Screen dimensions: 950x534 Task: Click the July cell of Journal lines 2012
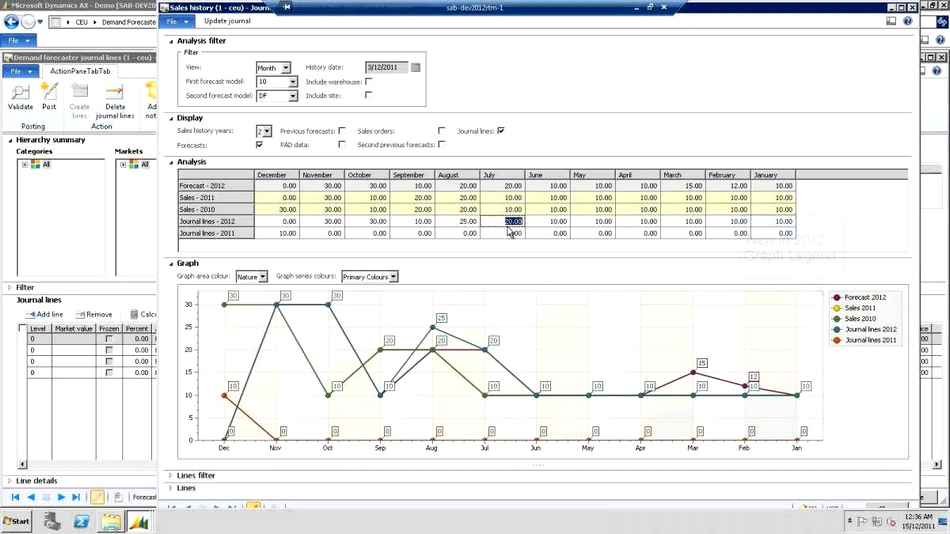click(x=502, y=221)
